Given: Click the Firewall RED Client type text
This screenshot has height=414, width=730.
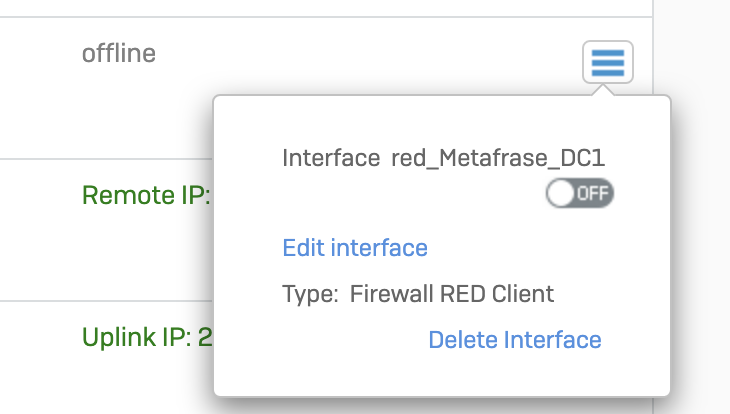Looking at the screenshot, I should point(452,294).
